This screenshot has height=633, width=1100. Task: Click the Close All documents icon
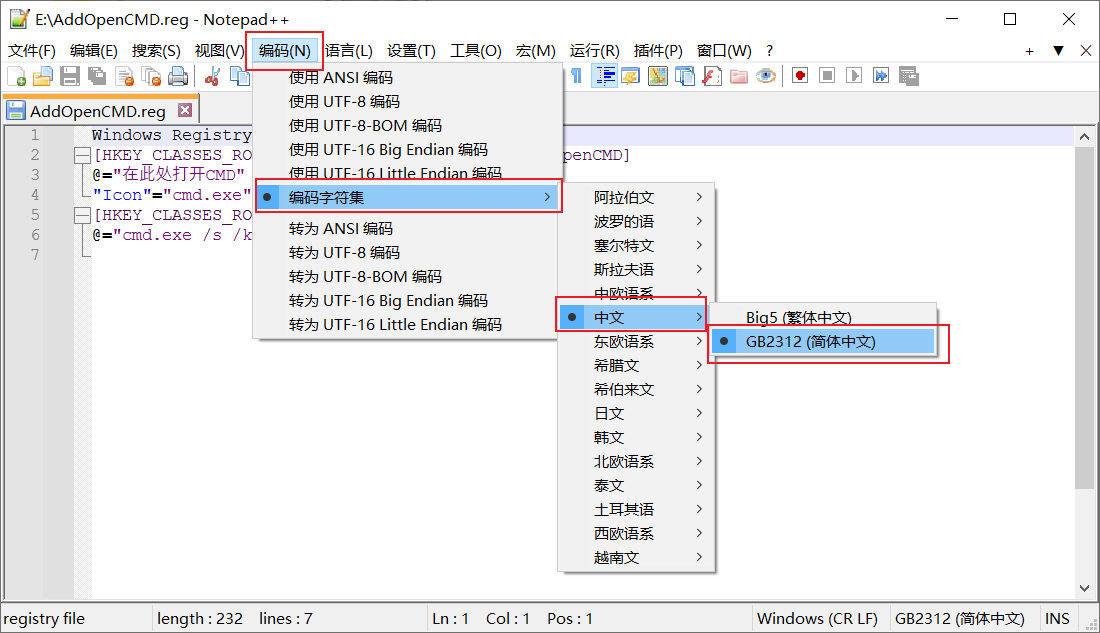[151, 76]
